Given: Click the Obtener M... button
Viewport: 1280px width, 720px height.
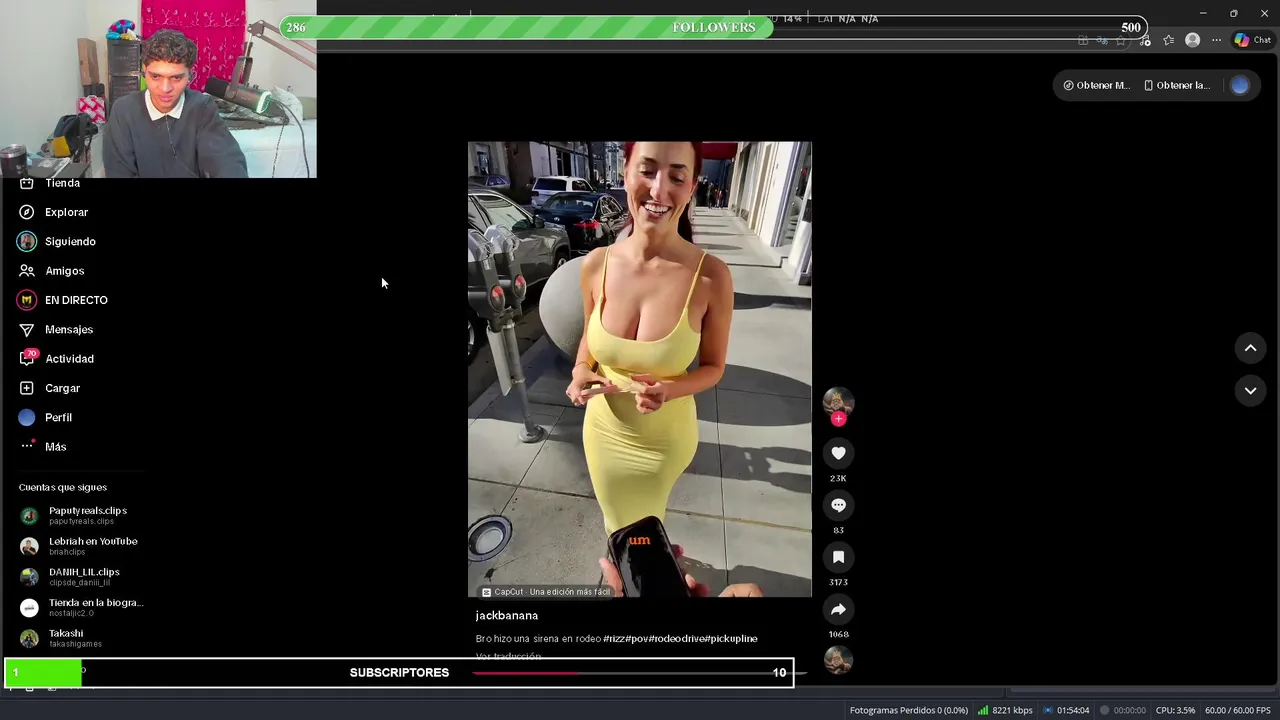Looking at the screenshot, I should coord(1096,85).
